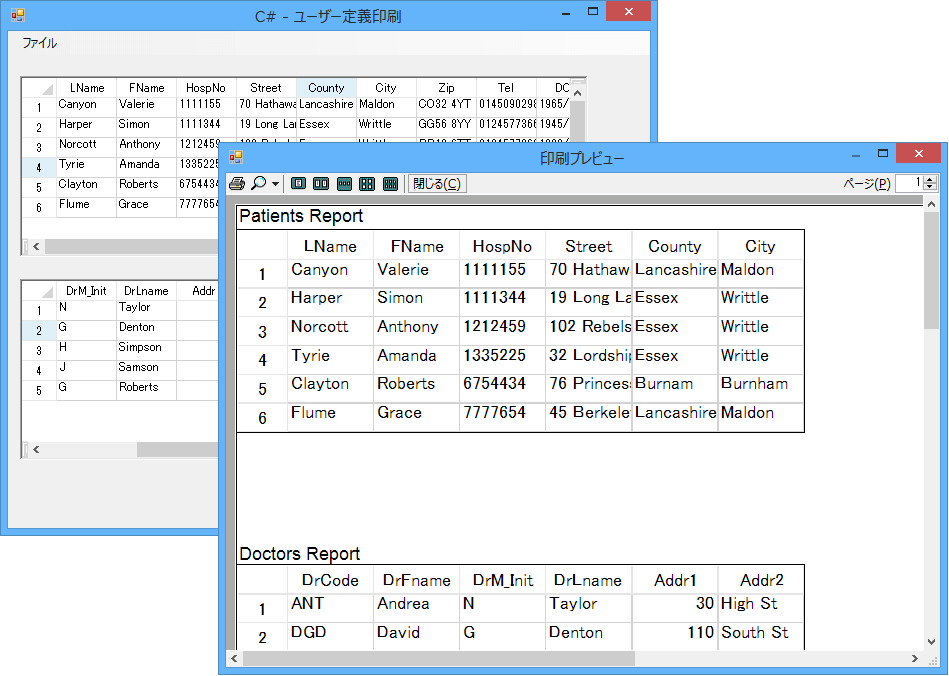Image resolution: width=949 pixels, height=676 pixels.
Task: Open the zoom dropdown arrow
Action: coord(275,184)
